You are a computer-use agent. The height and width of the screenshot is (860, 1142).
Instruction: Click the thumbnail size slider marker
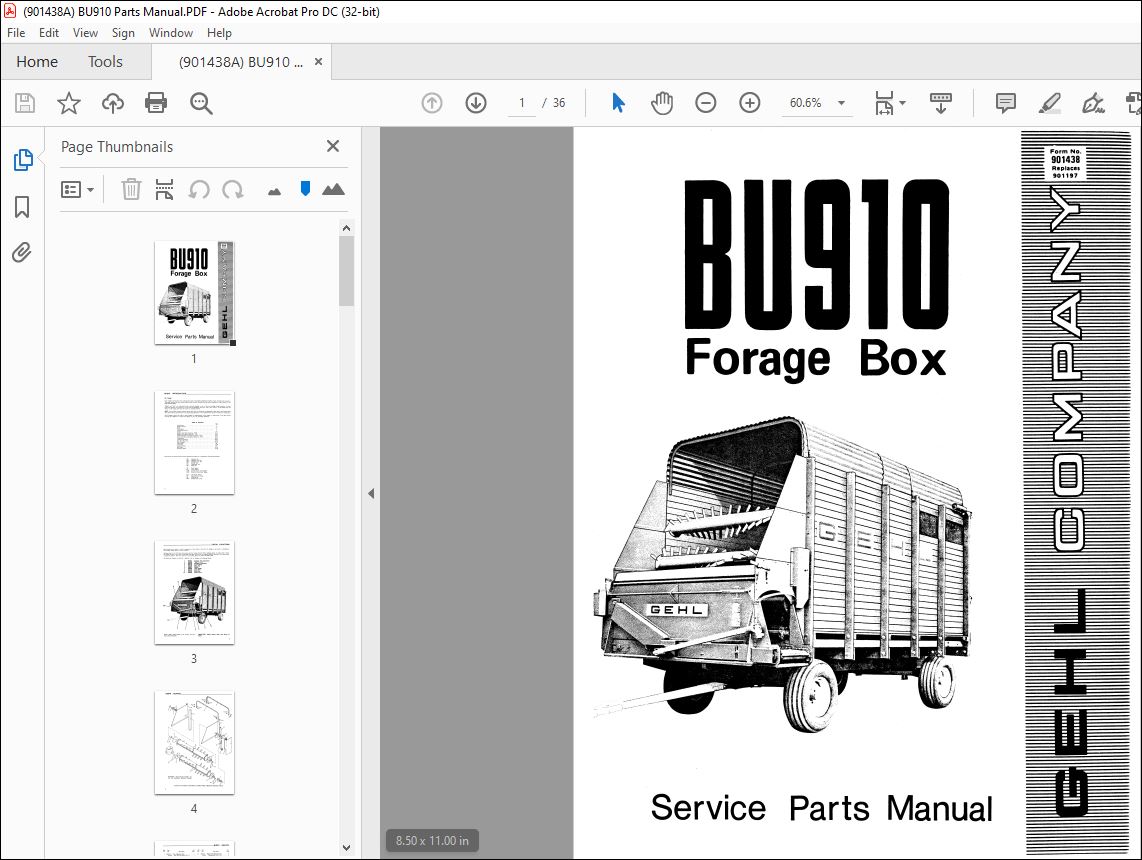tap(305, 189)
